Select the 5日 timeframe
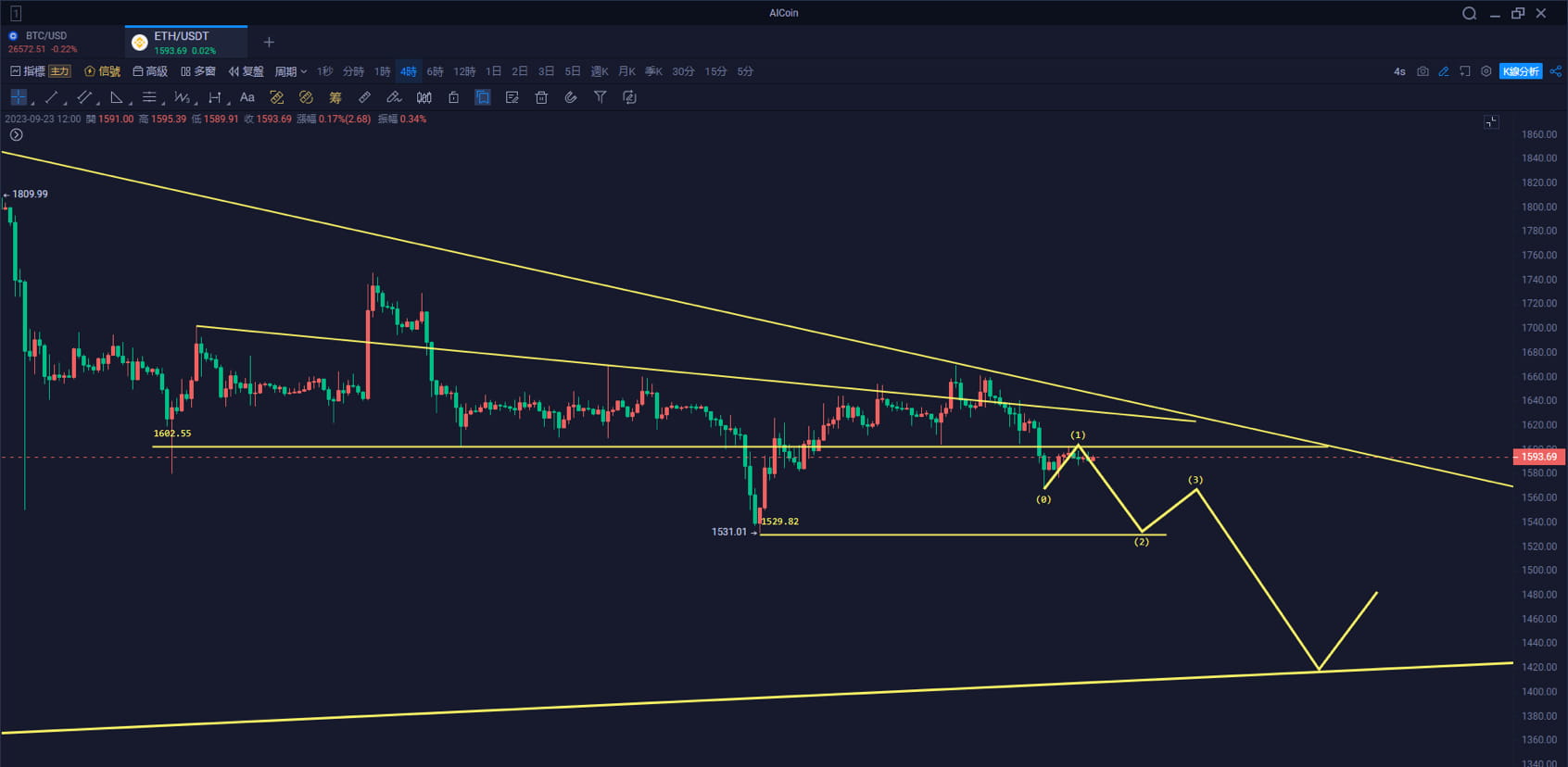Image resolution: width=1568 pixels, height=767 pixels. (x=573, y=71)
